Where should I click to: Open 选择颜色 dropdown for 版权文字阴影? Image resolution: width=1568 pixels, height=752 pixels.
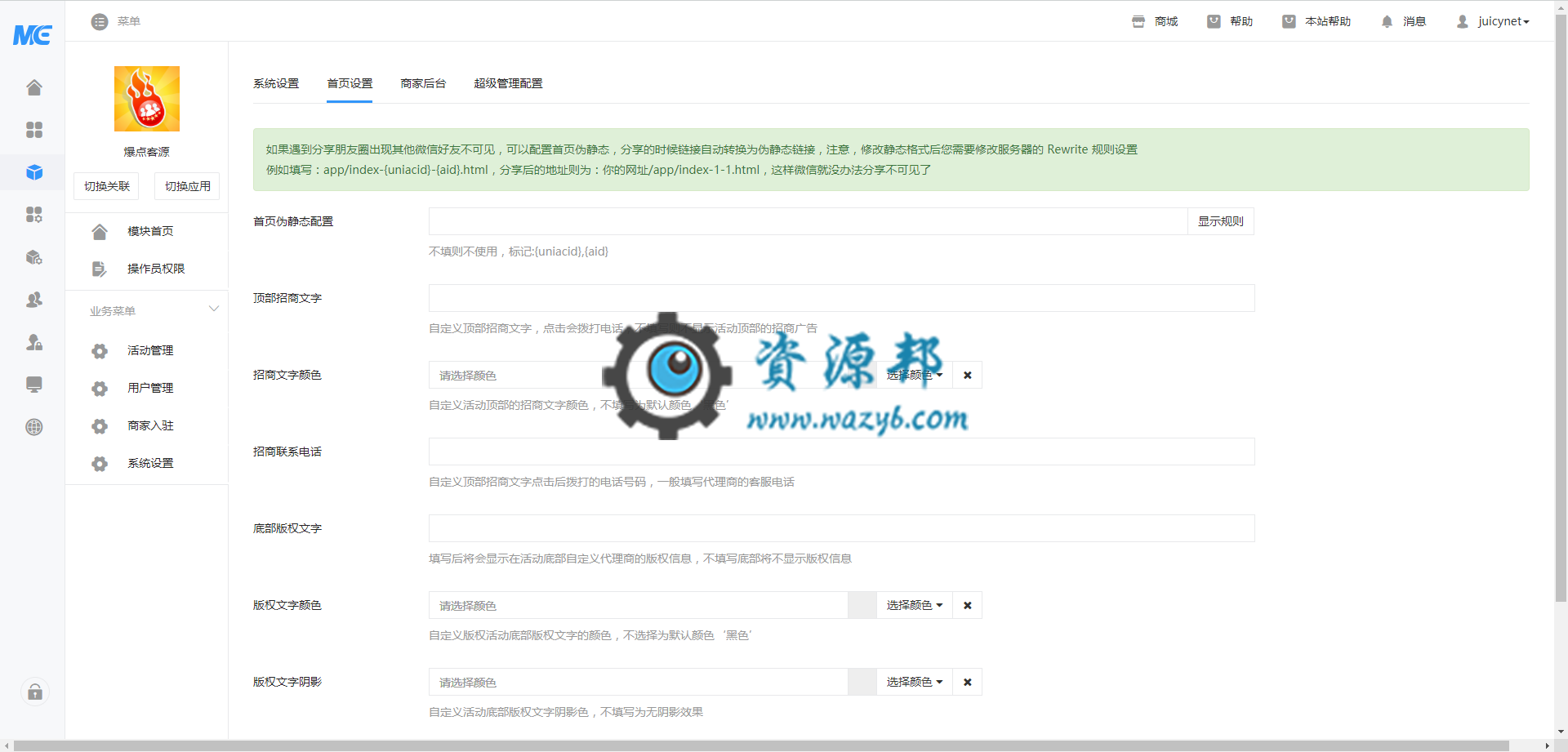(915, 683)
